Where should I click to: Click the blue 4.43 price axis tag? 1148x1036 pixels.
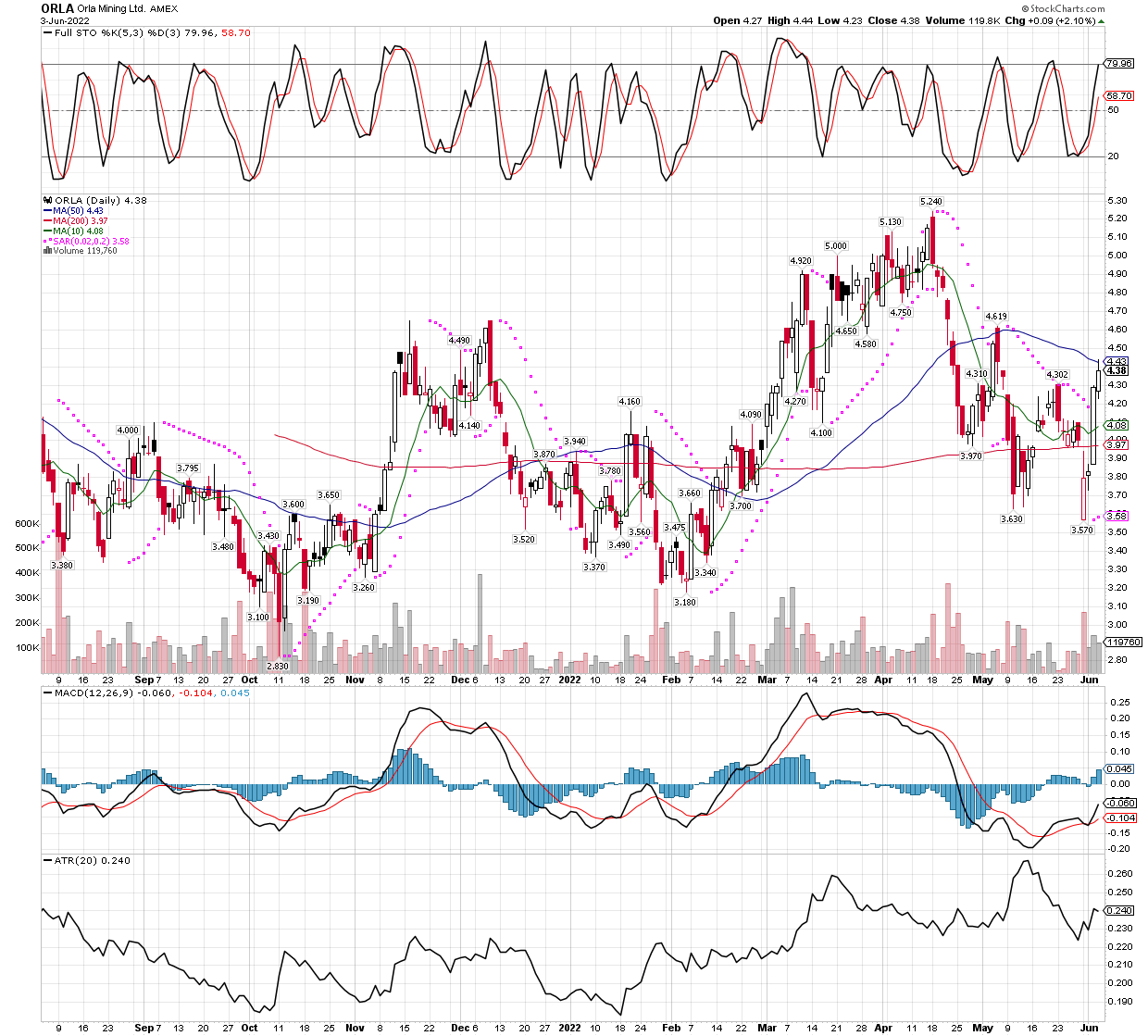point(1117,362)
